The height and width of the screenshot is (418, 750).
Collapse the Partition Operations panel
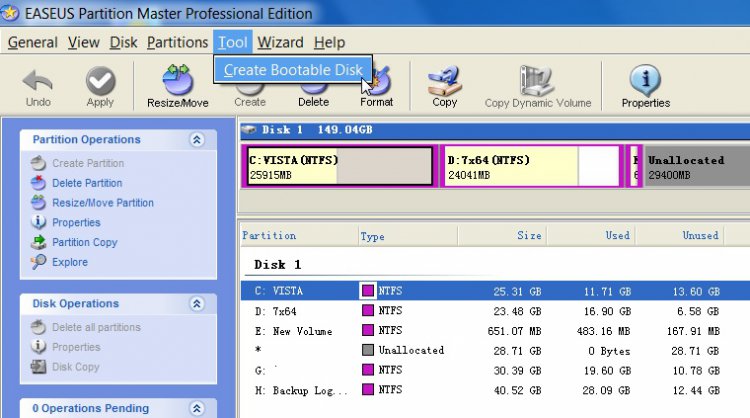pos(197,140)
